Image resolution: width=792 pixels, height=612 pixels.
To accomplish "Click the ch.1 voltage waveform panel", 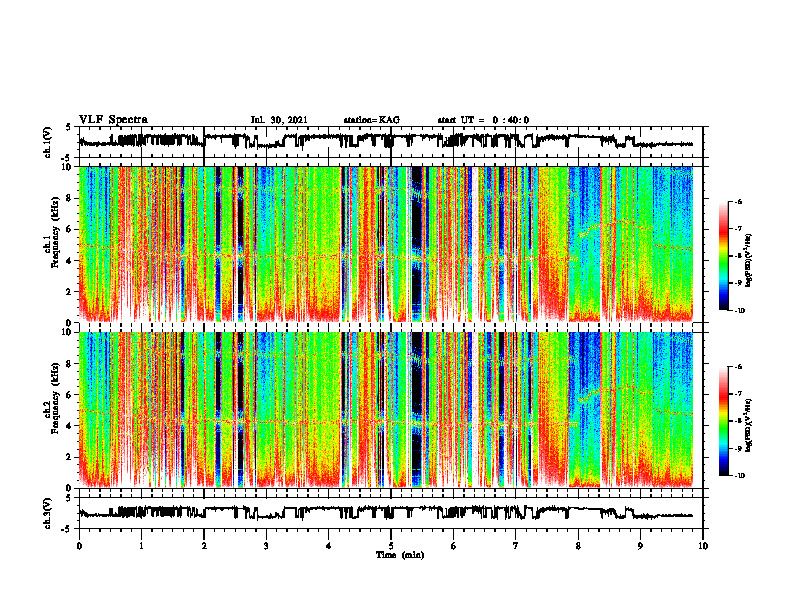I will tap(391, 142).
